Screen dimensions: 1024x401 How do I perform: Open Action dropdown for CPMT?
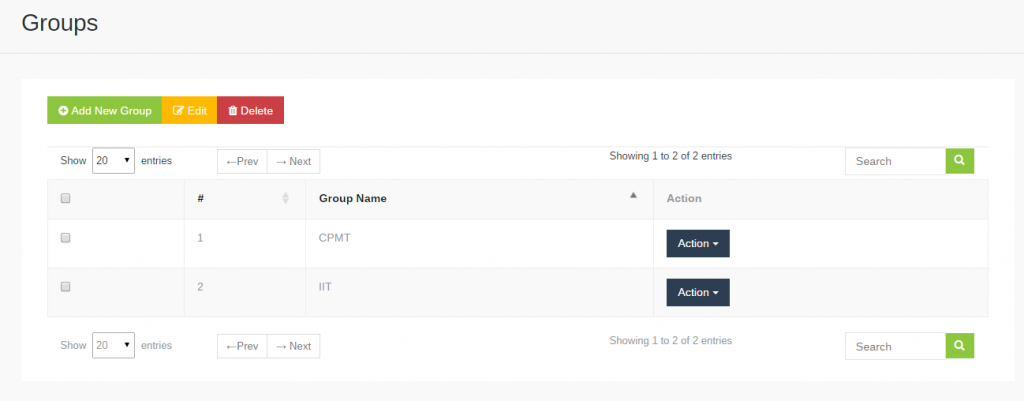click(x=698, y=244)
